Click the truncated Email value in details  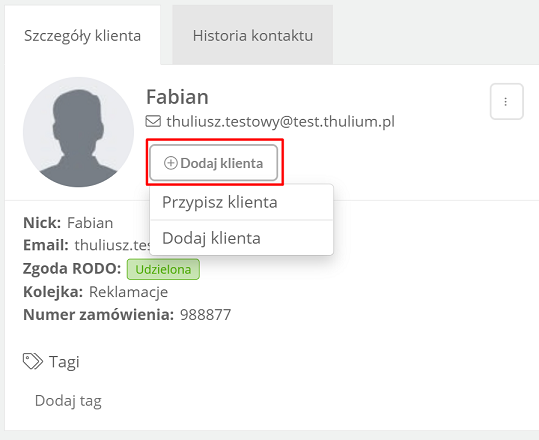coord(112,245)
